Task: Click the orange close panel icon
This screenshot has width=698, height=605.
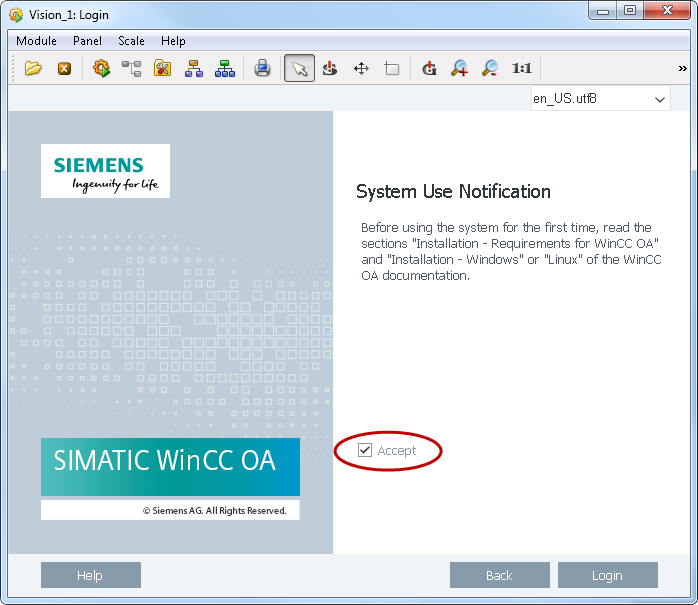Action: click(64, 69)
